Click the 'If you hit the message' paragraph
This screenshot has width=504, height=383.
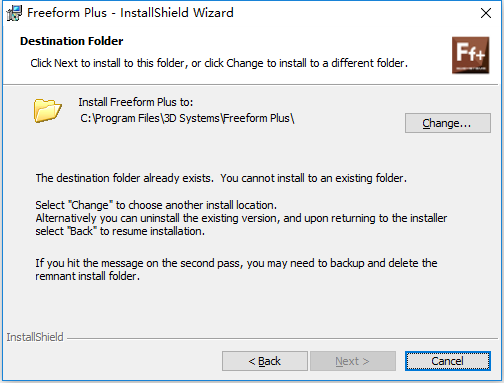pyautogui.click(x=236, y=269)
